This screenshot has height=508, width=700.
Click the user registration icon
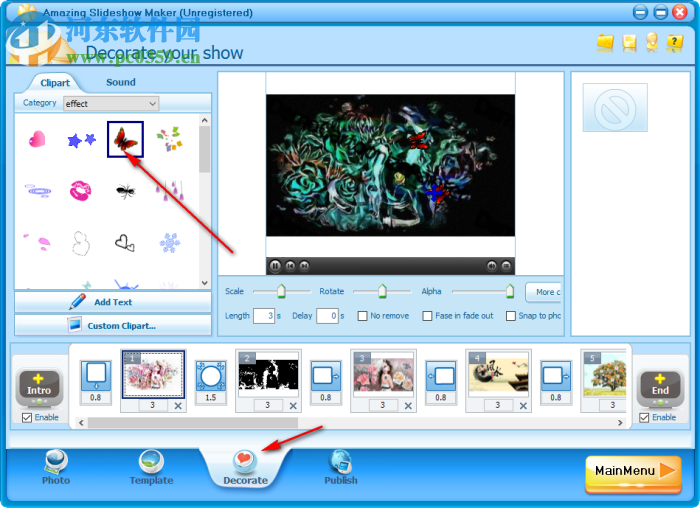652,42
